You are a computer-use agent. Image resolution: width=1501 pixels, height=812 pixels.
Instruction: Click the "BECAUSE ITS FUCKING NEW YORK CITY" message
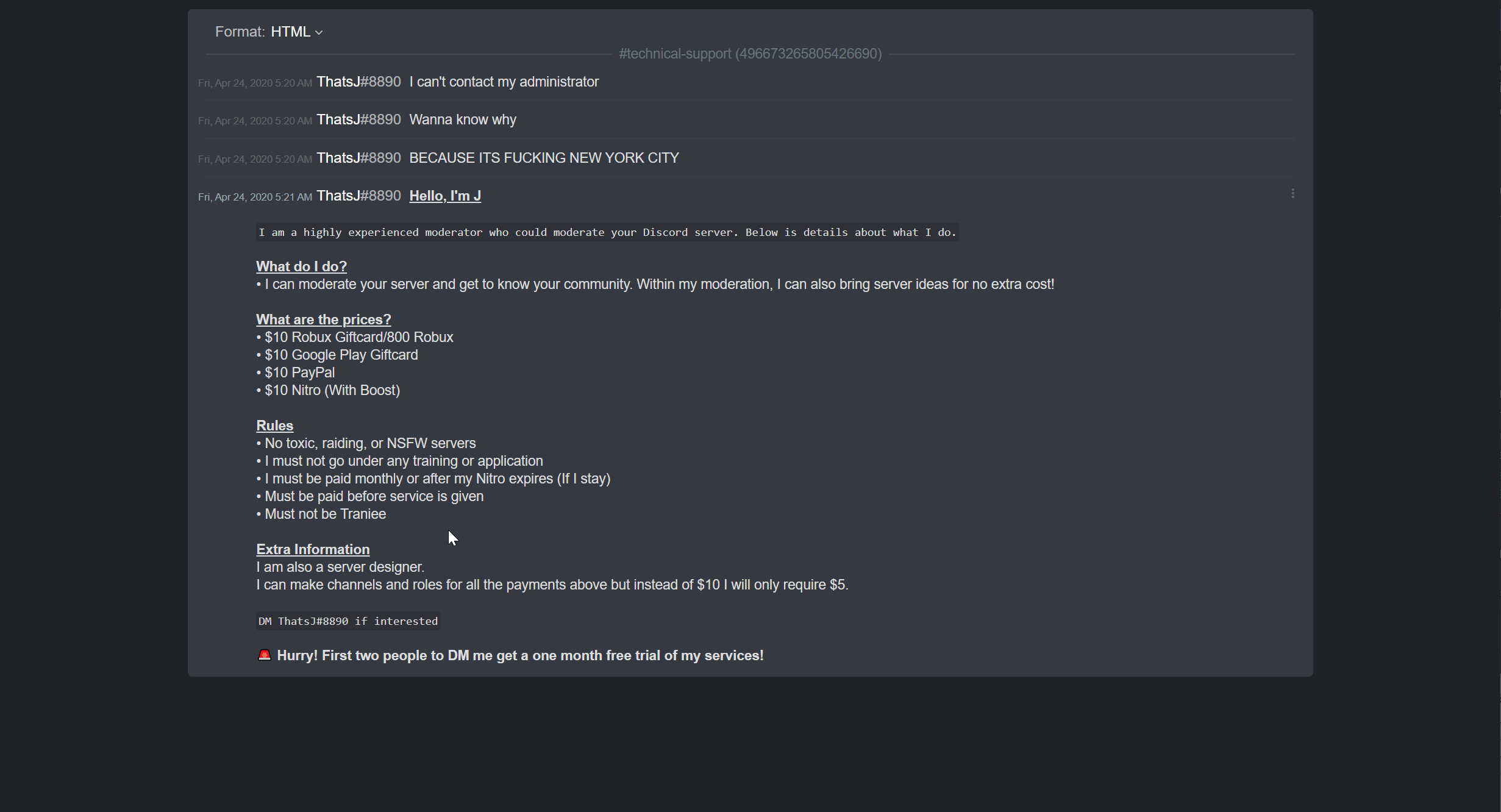pyautogui.click(x=544, y=158)
